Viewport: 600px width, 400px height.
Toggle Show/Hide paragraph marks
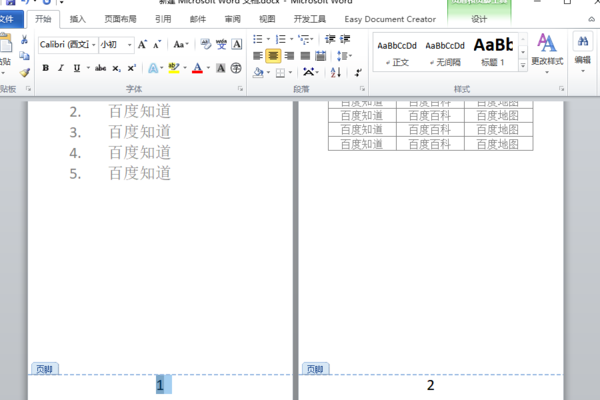point(358,72)
